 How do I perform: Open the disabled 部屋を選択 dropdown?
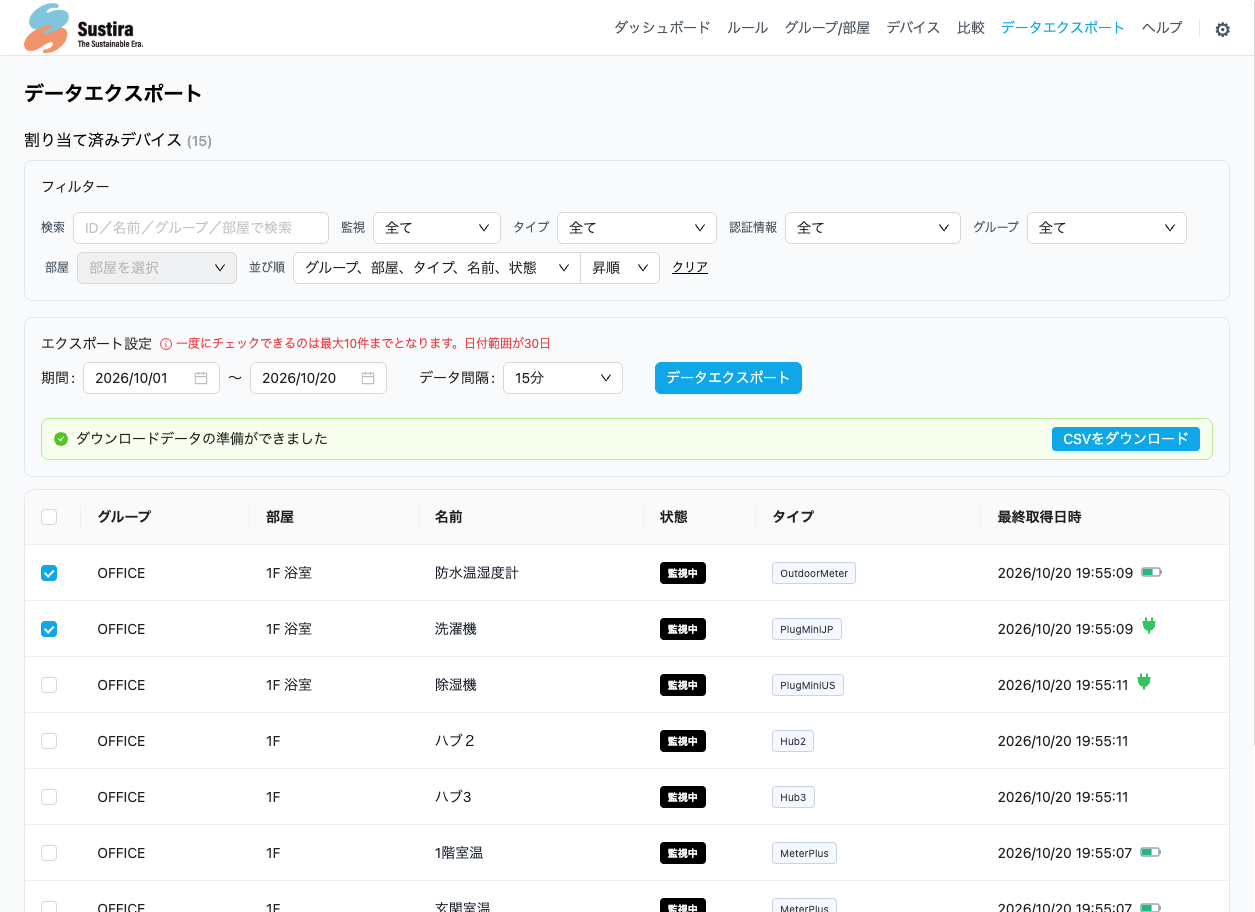(x=157, y=268)
